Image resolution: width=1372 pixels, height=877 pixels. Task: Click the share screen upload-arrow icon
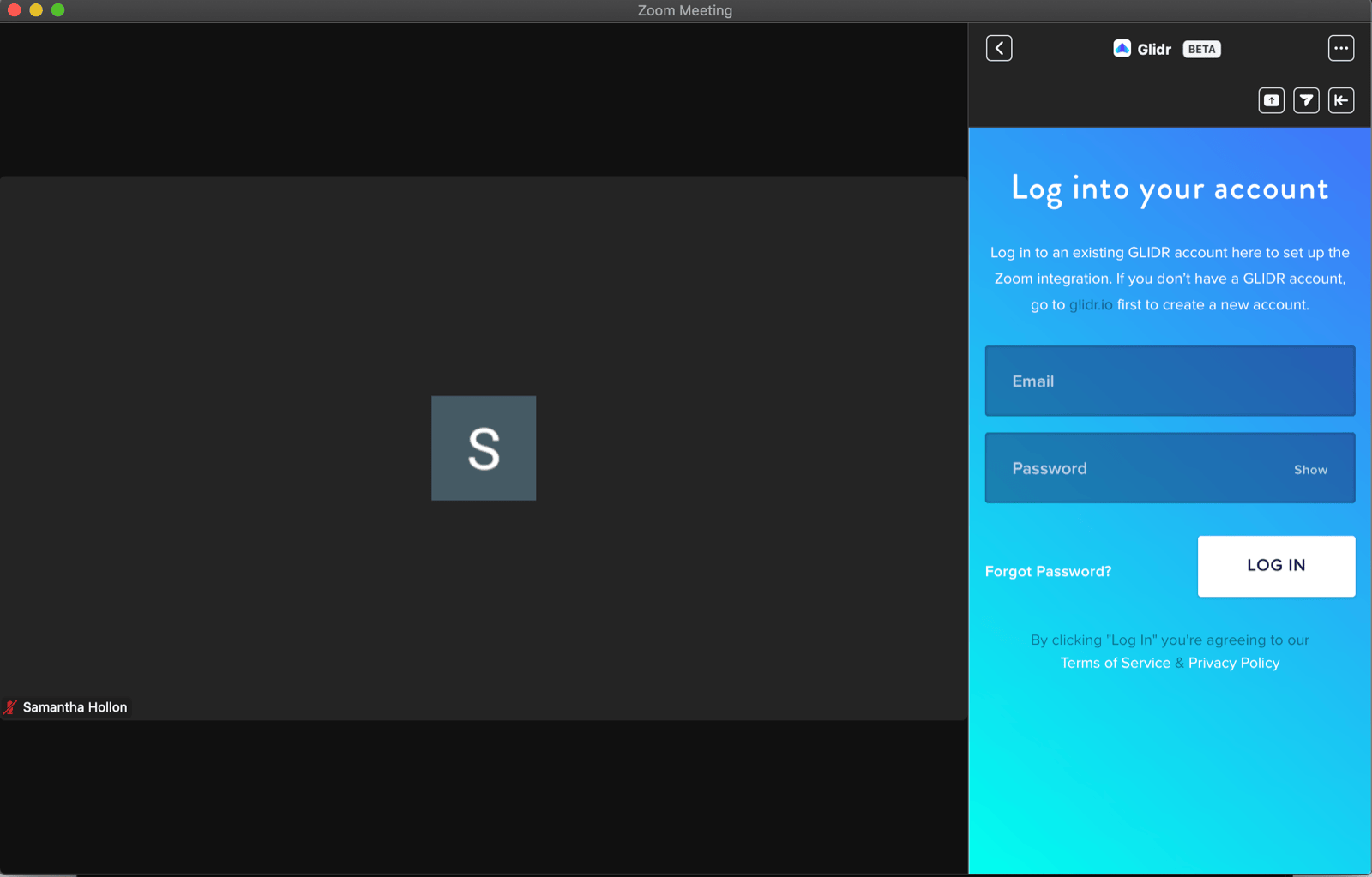pyautogui.click(x=1272, y=100)
